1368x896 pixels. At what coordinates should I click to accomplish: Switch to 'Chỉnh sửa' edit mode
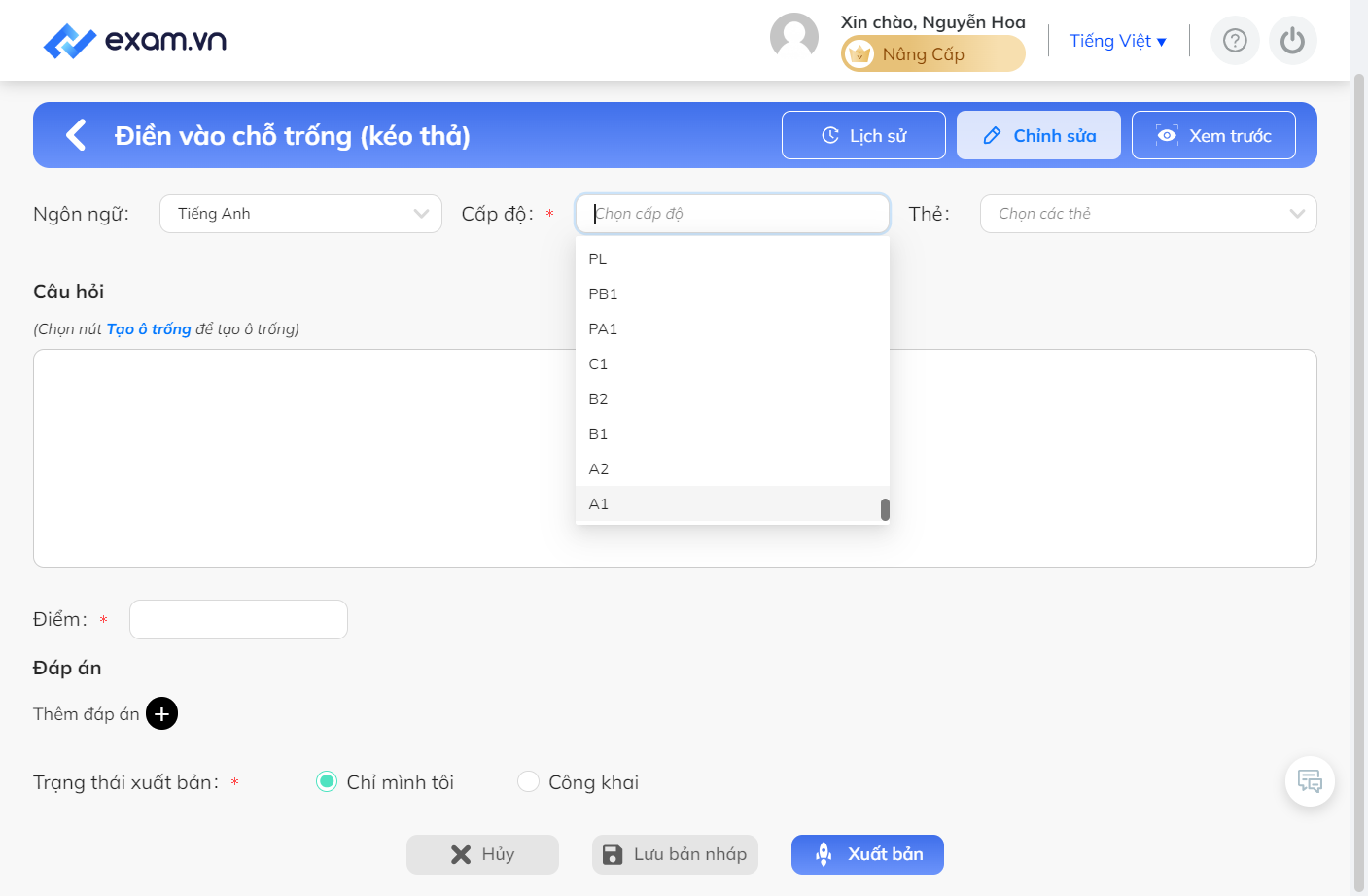point(1038,135)
